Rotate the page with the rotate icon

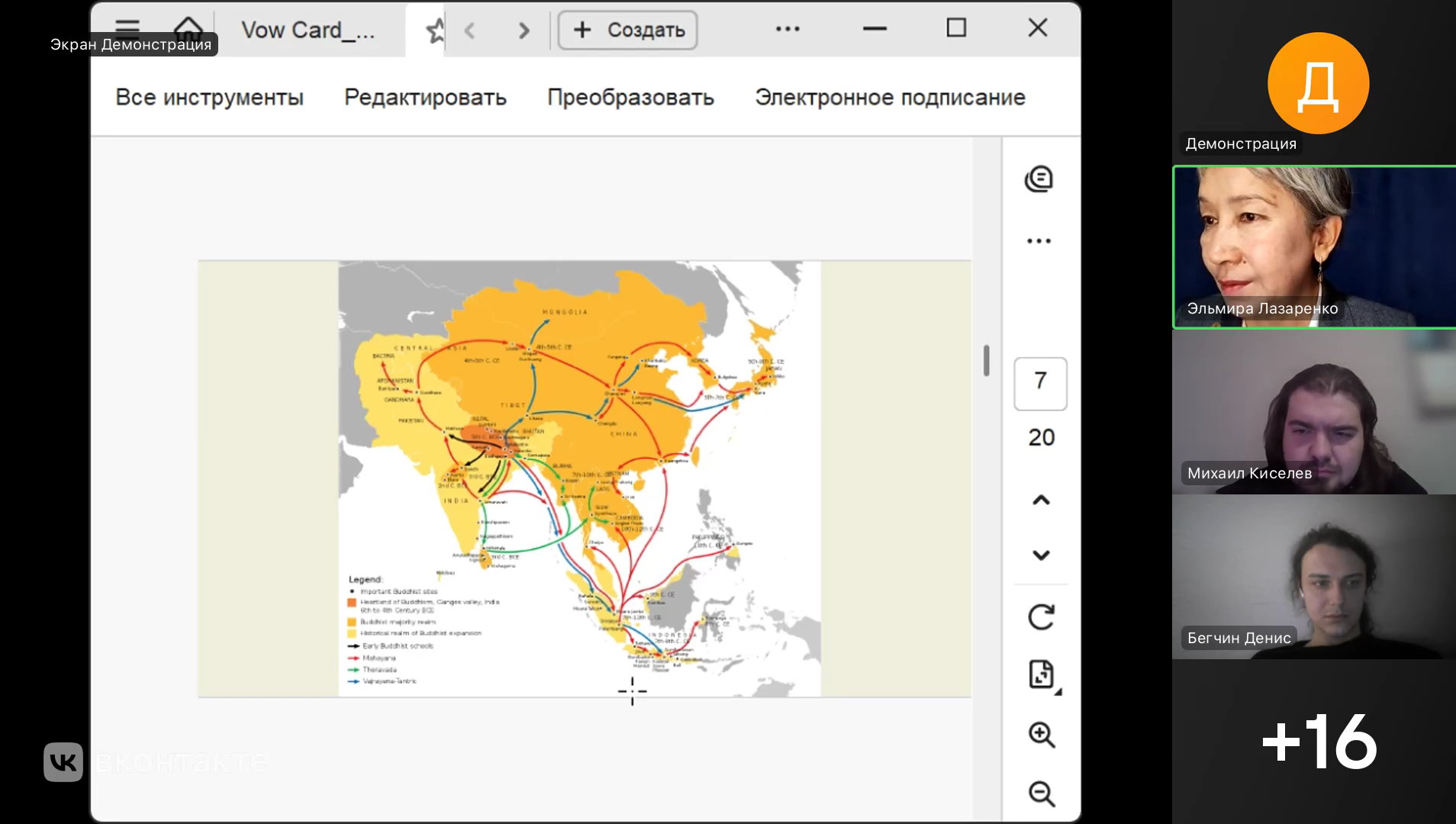[x=1041, y=616]
